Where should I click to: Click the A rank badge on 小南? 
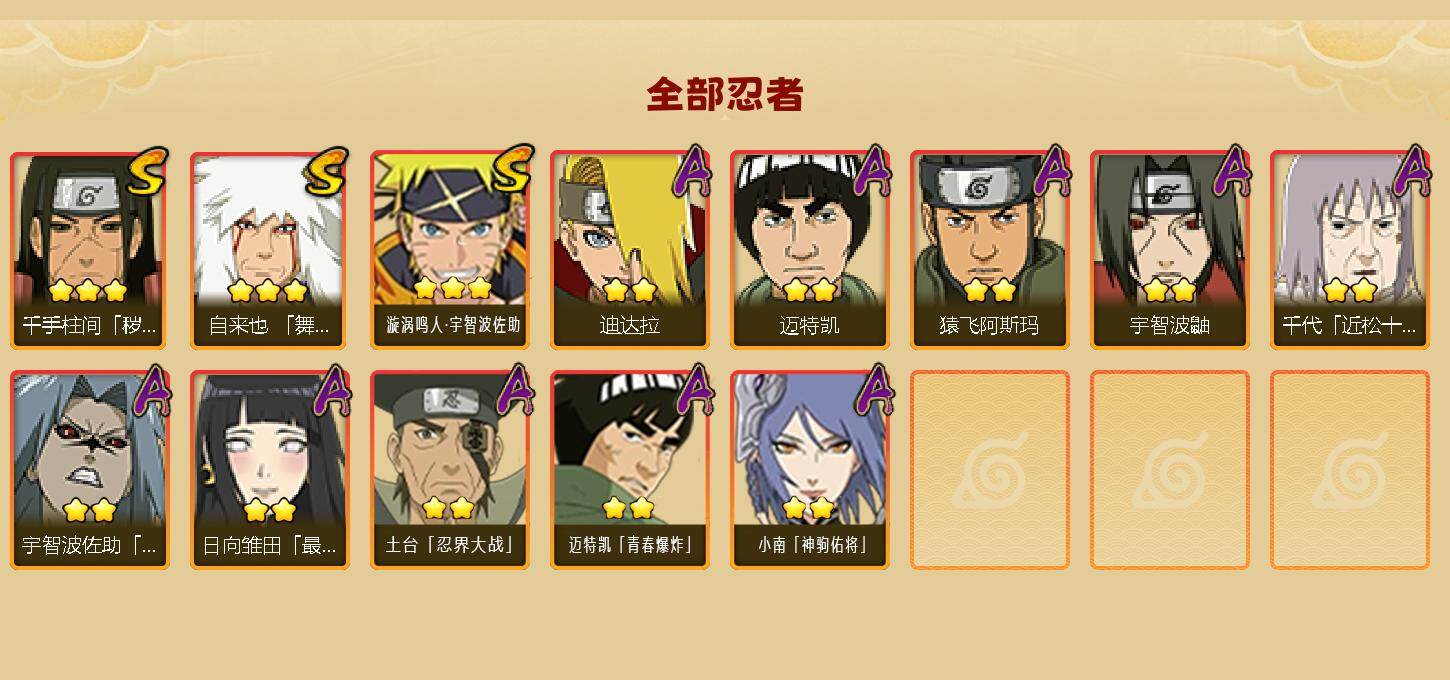(x=874, y=391)
